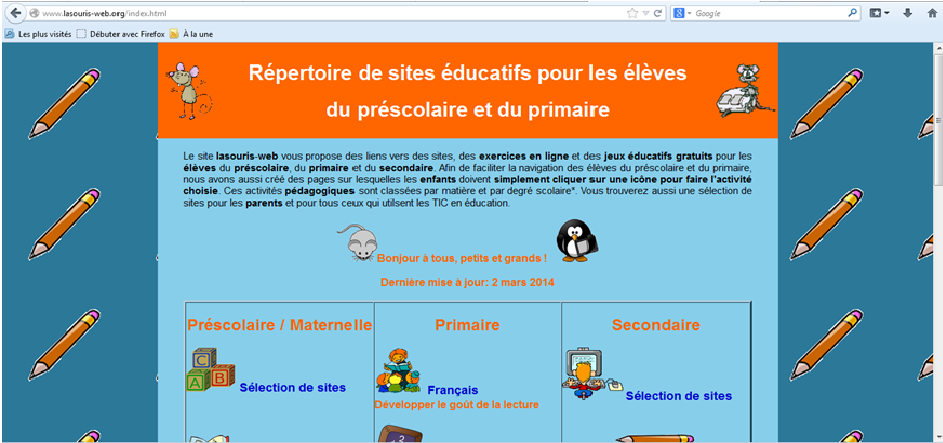Image resolution: width=943 pixels, height=443 pixels.
Task: Click the penguin image beside the greeting
Action: pyautogui.click(x=577, y=241)
